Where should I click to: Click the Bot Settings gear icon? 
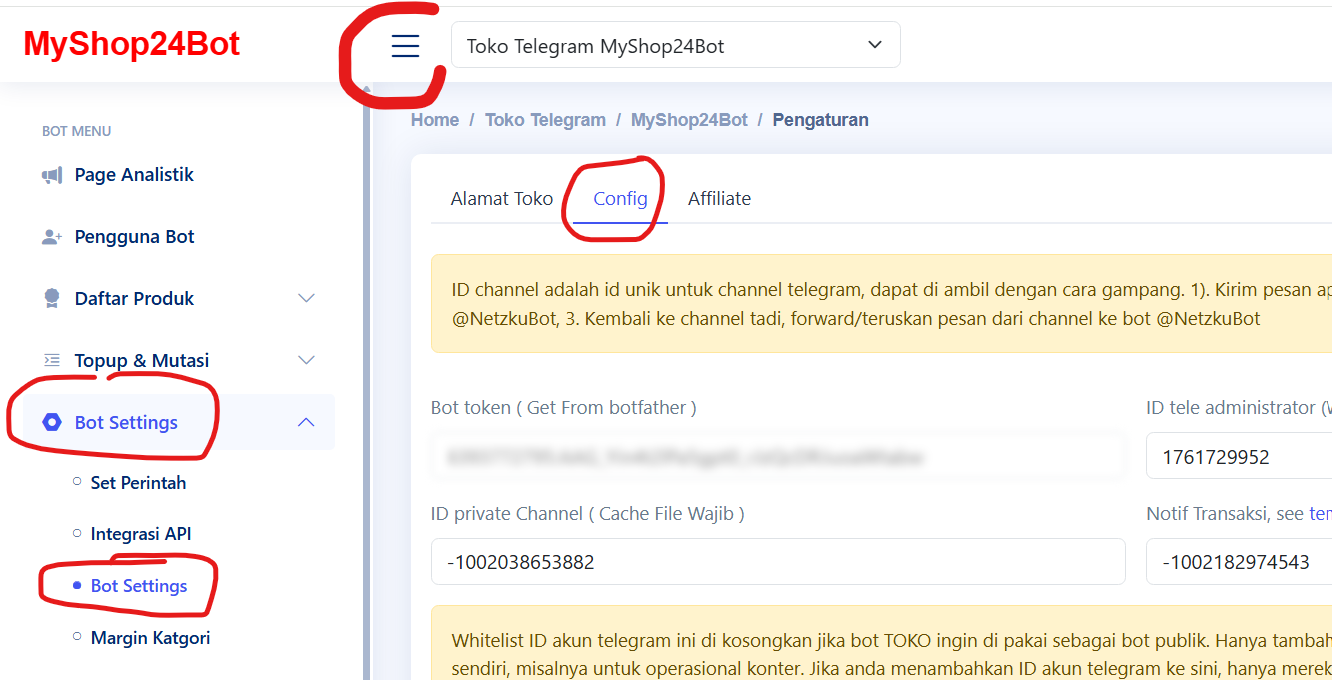(x=51, y=422)
